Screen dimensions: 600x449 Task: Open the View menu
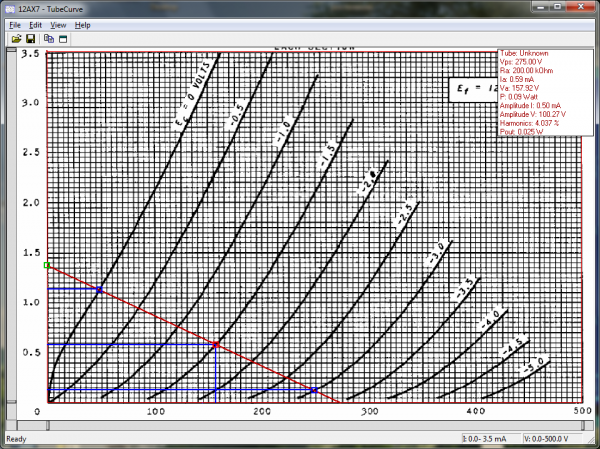tap(59, 24)
